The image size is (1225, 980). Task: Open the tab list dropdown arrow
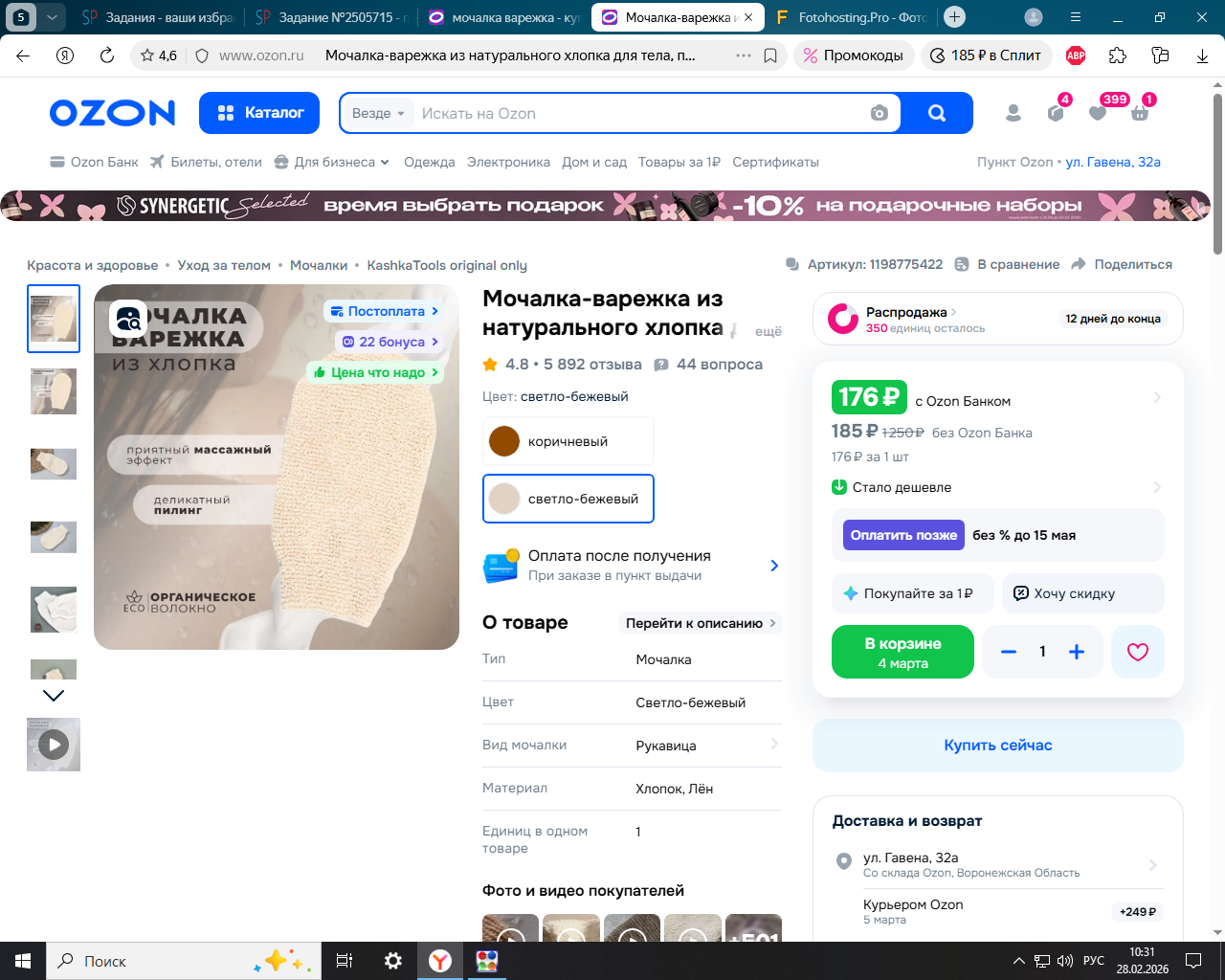click(x=52, y=17)
